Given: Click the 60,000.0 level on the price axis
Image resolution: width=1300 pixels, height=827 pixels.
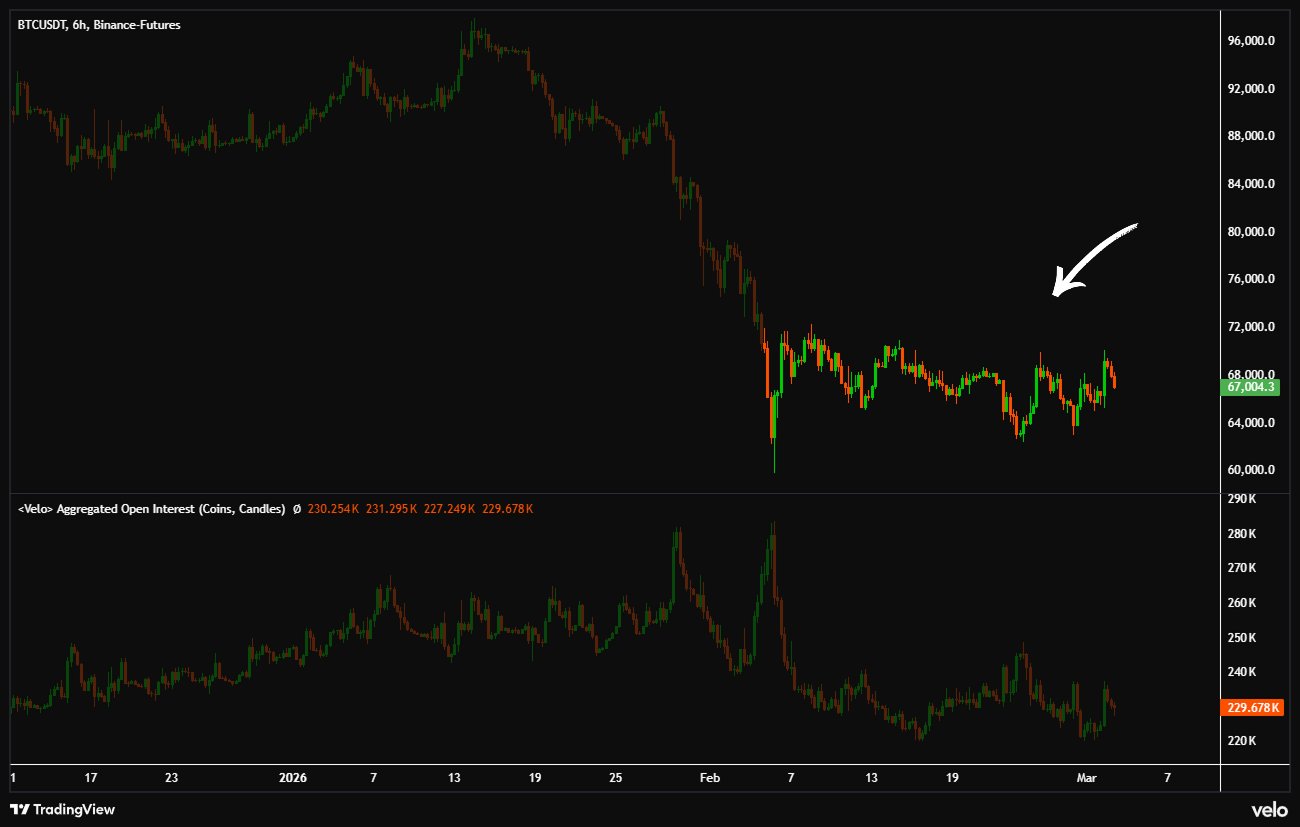Looking at the screenshot, I should tap(1251, 470).
